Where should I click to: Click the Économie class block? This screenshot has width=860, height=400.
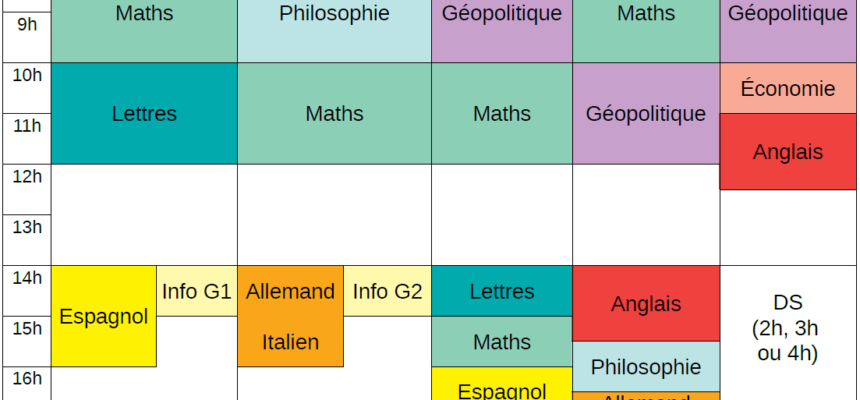point(788,89)
